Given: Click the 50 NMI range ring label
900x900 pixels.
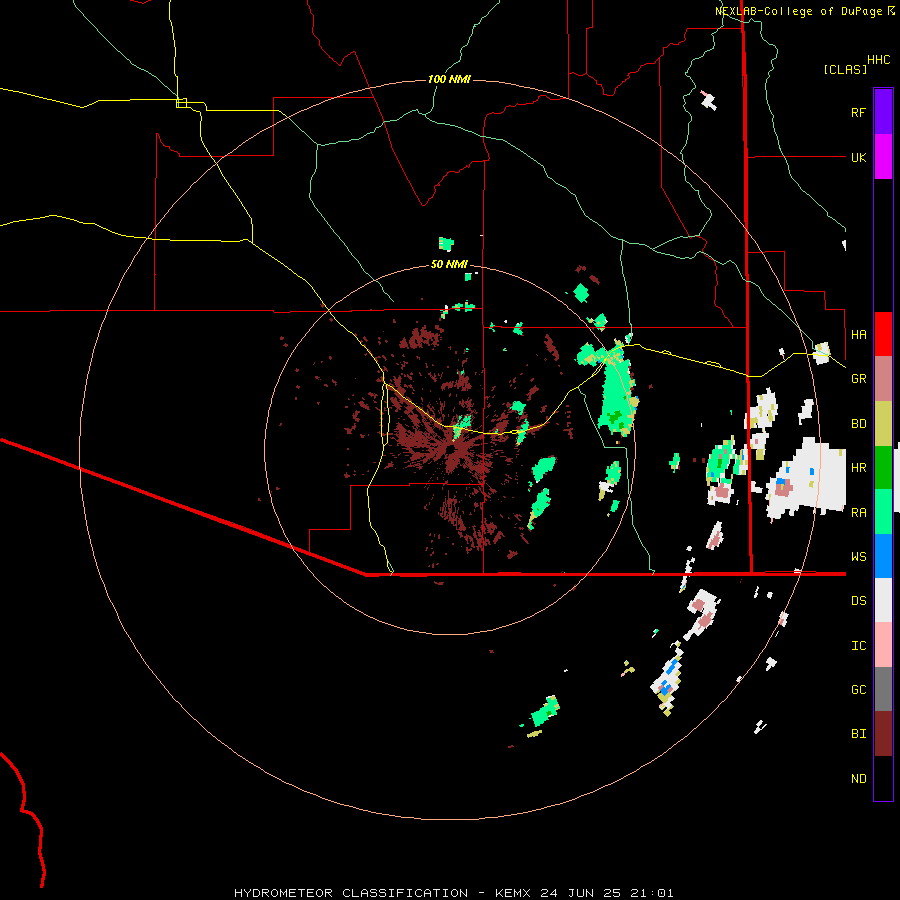Looking at the screenshot, I should coord(449,264).
